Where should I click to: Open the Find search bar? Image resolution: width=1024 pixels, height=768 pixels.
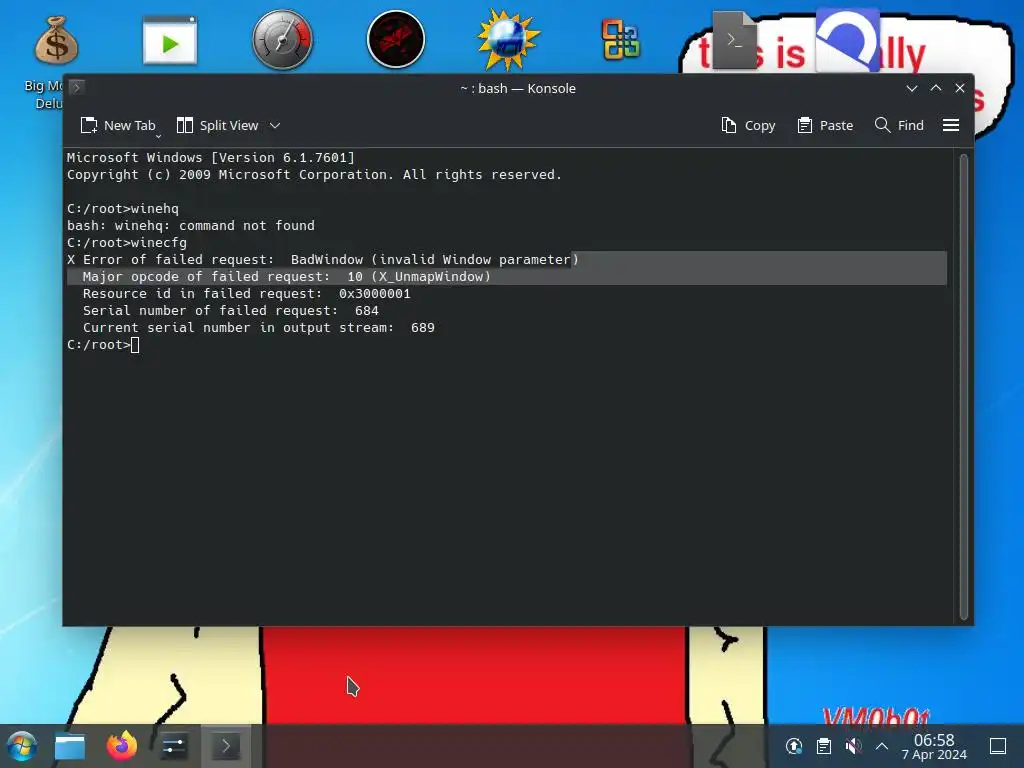click(x=899, y=125)
